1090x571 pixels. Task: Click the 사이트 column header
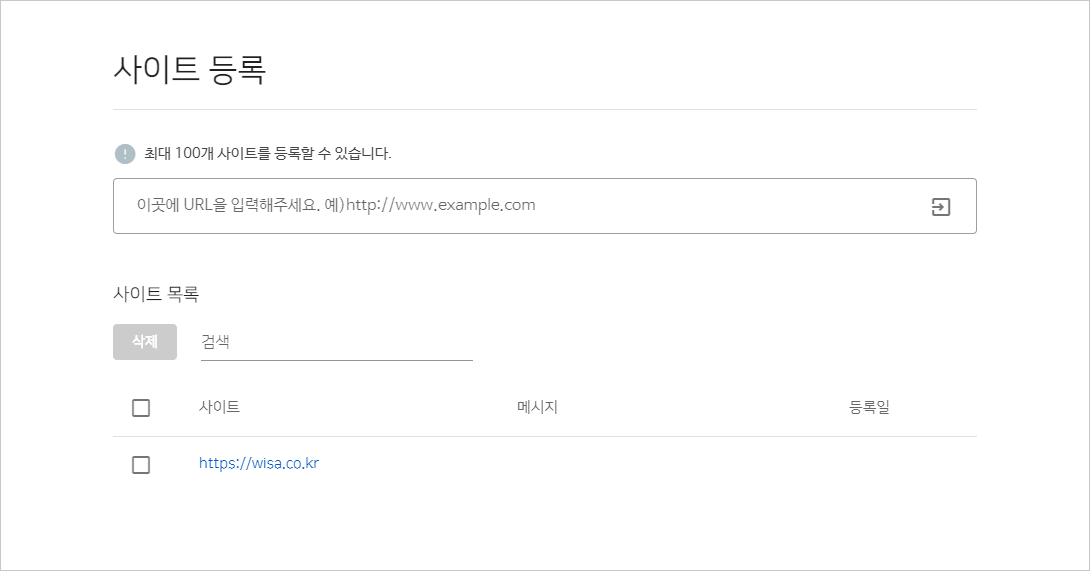(x=220, y=407)
